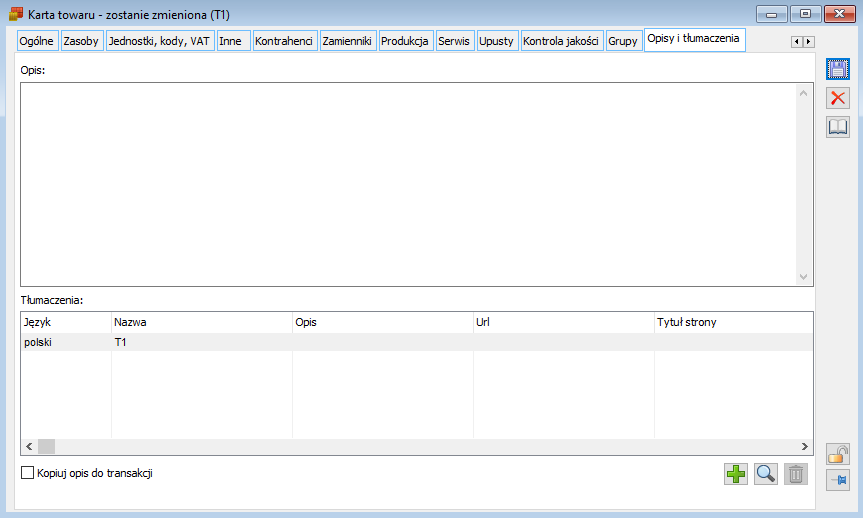This screenshot has height=518, width=863.
Task: Toggle the padlock lock icon
Action: coord(838,454)
